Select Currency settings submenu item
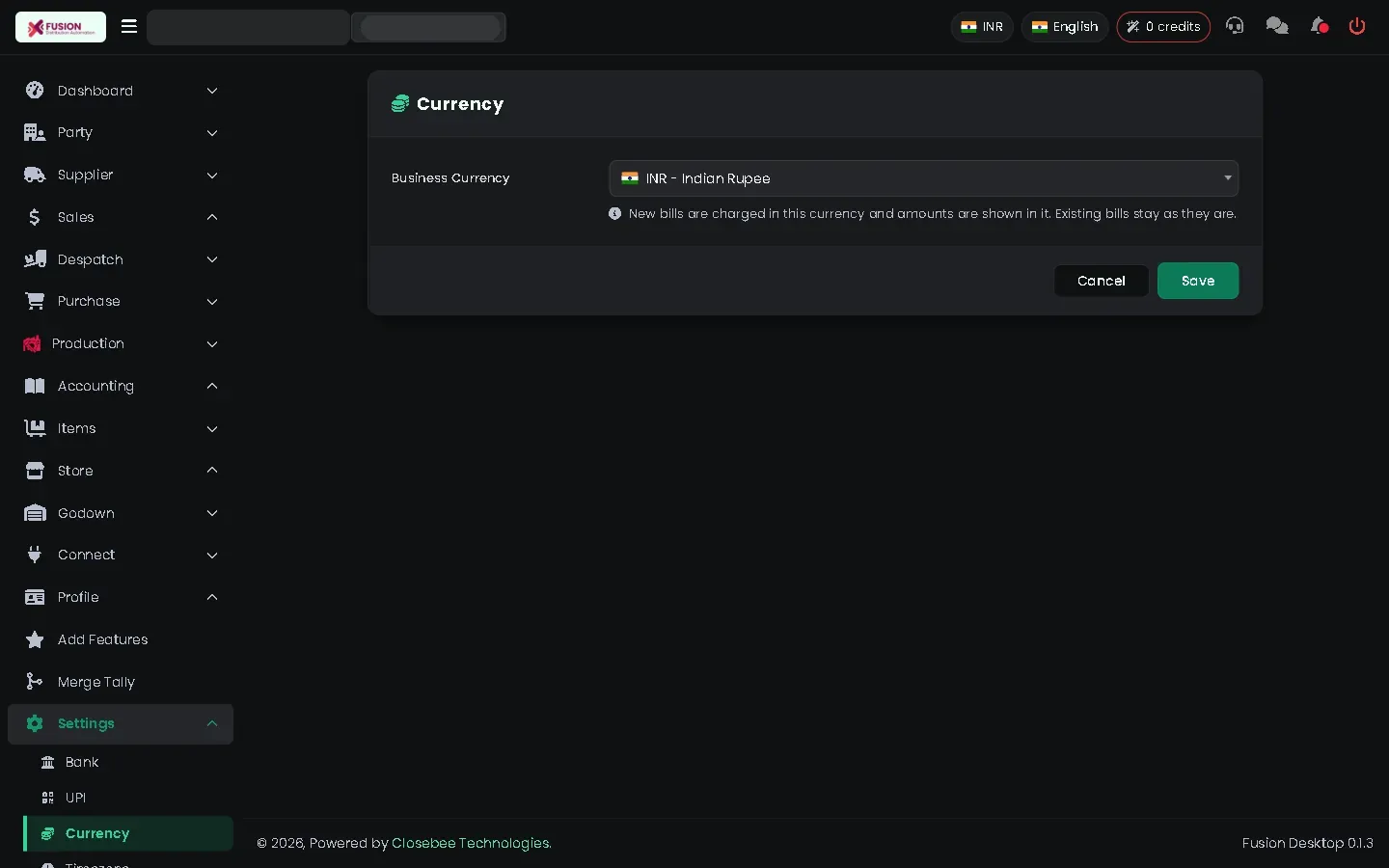The height and width of the screenshot is (868, 1389). [x=128, y=833]
